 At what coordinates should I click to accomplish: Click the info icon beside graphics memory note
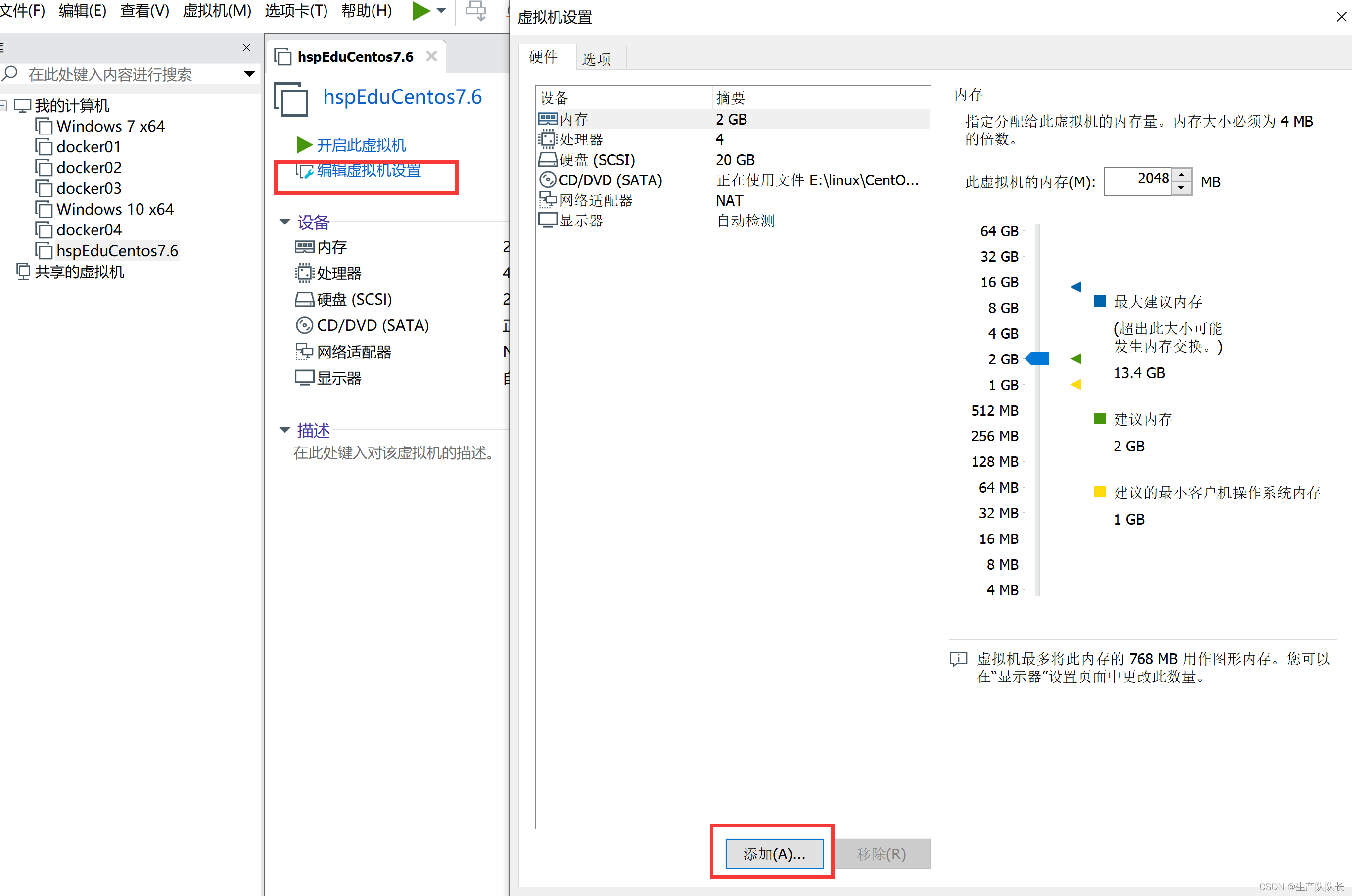pyautogui.click(x=958, y=659)
